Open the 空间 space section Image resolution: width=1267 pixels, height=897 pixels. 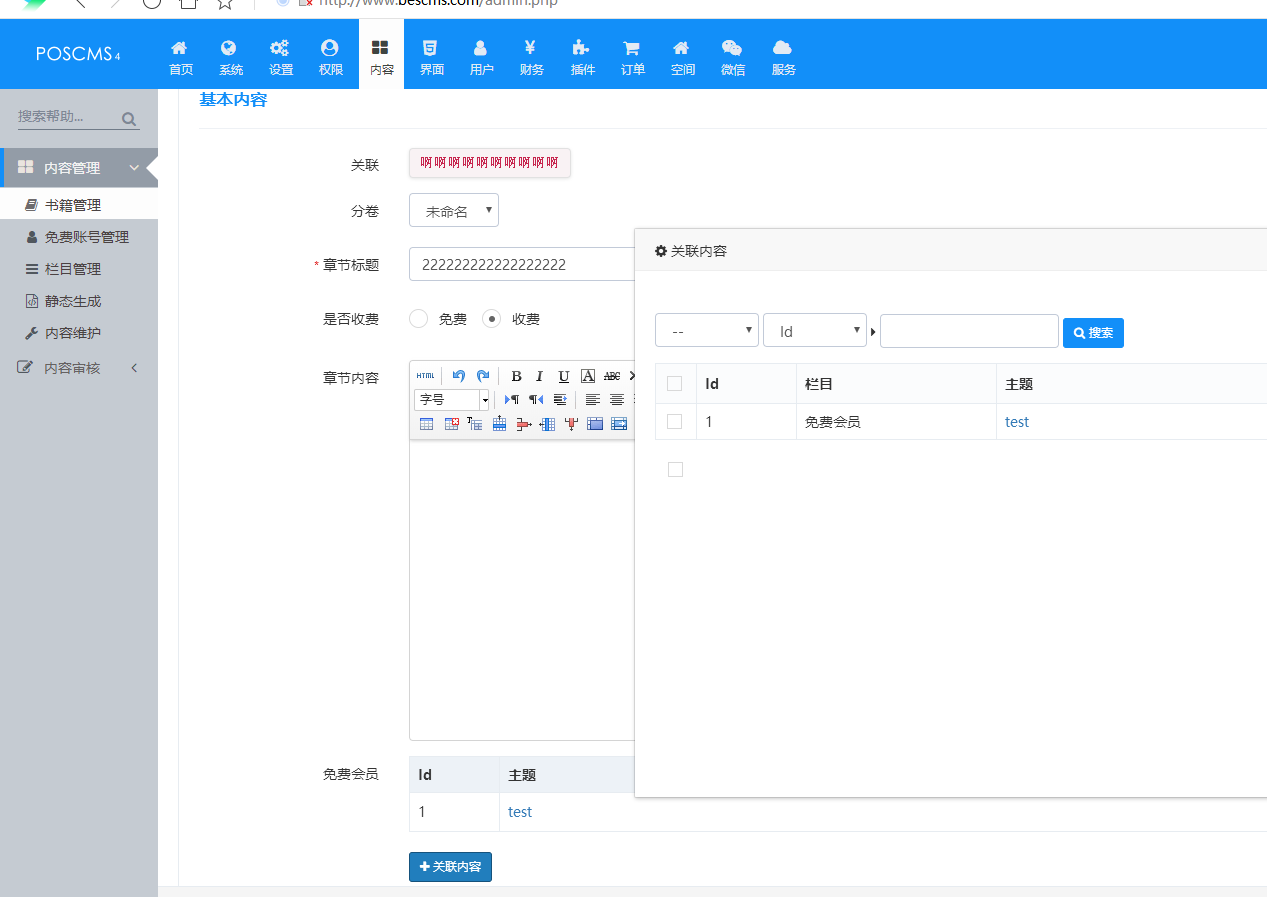tap(683, 58)
